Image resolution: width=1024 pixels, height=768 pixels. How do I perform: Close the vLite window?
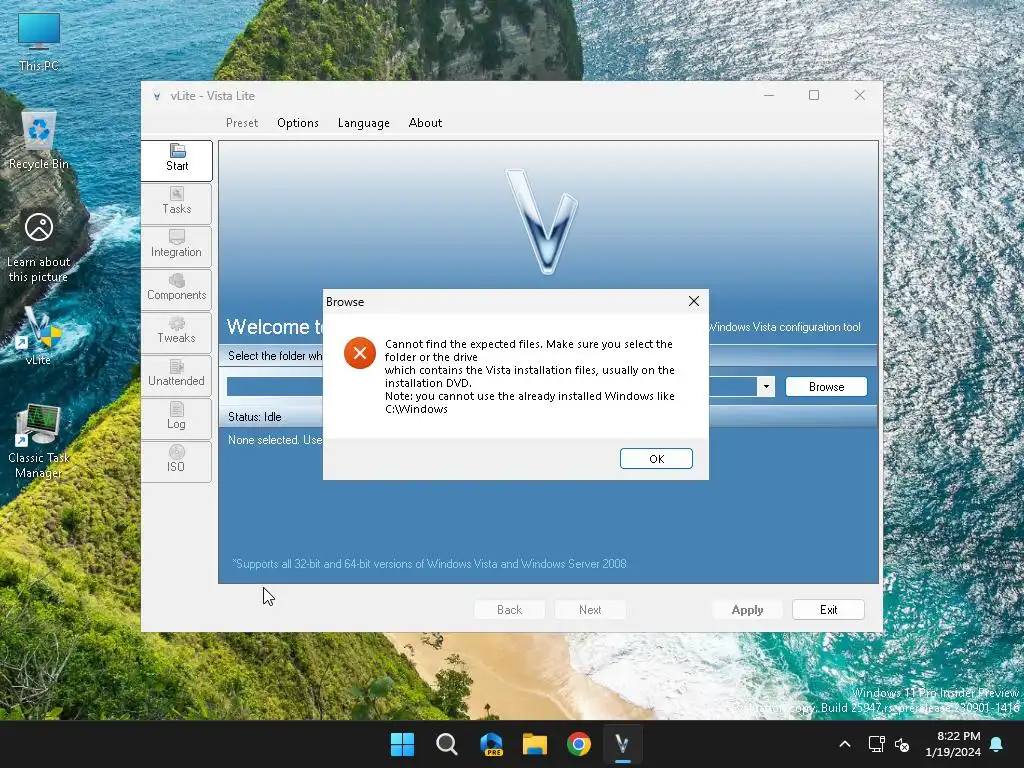pyautogui.click(x=859, y=95)
